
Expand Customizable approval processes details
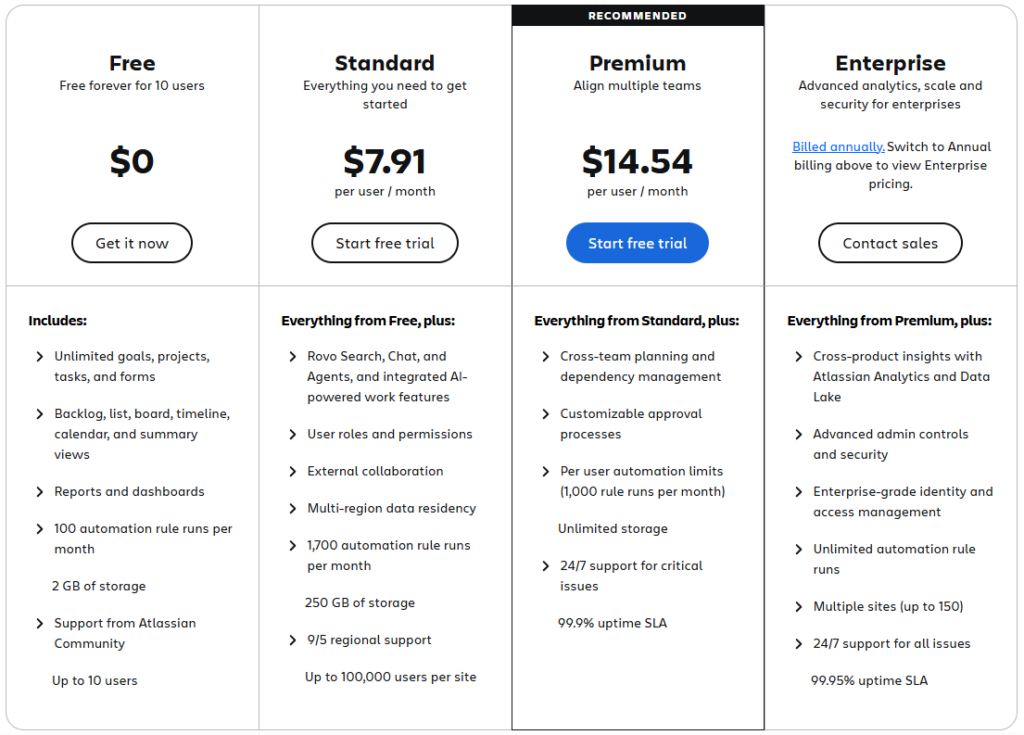(x=546, y=414)
